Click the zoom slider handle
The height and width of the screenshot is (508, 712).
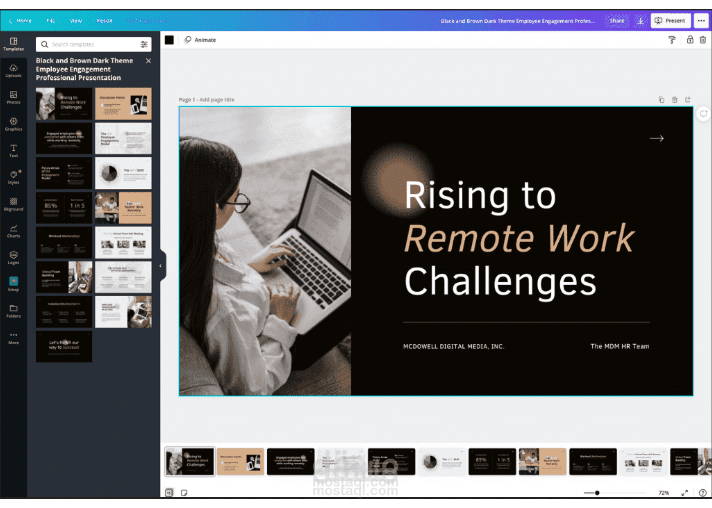click(597, 493)
